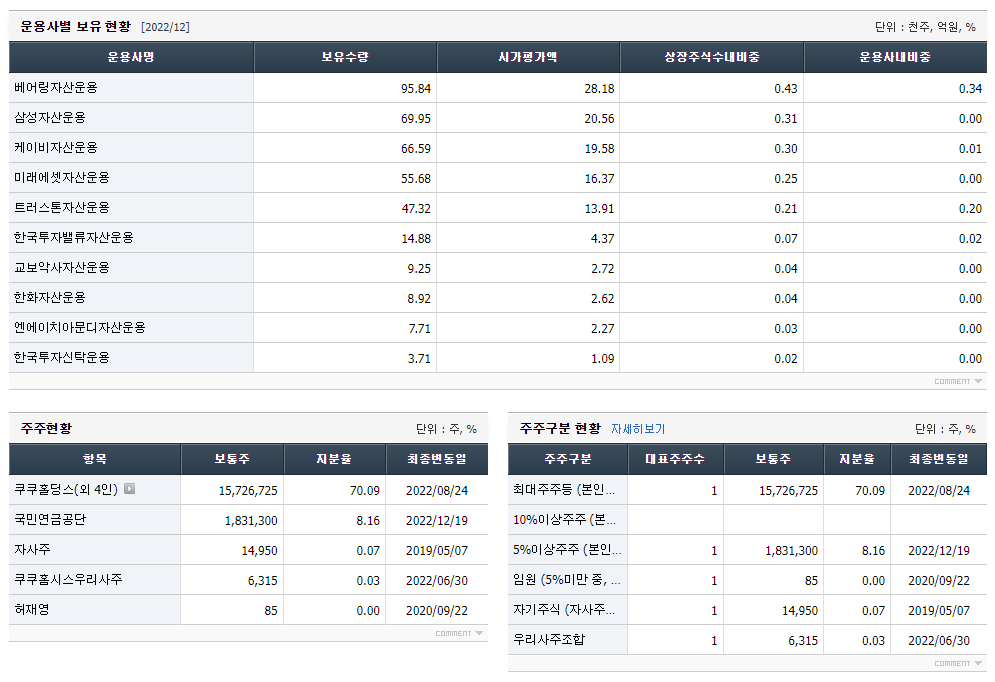Click the 보유수량 column header
Screen dimensions: 995x682
tap(345, 57)
